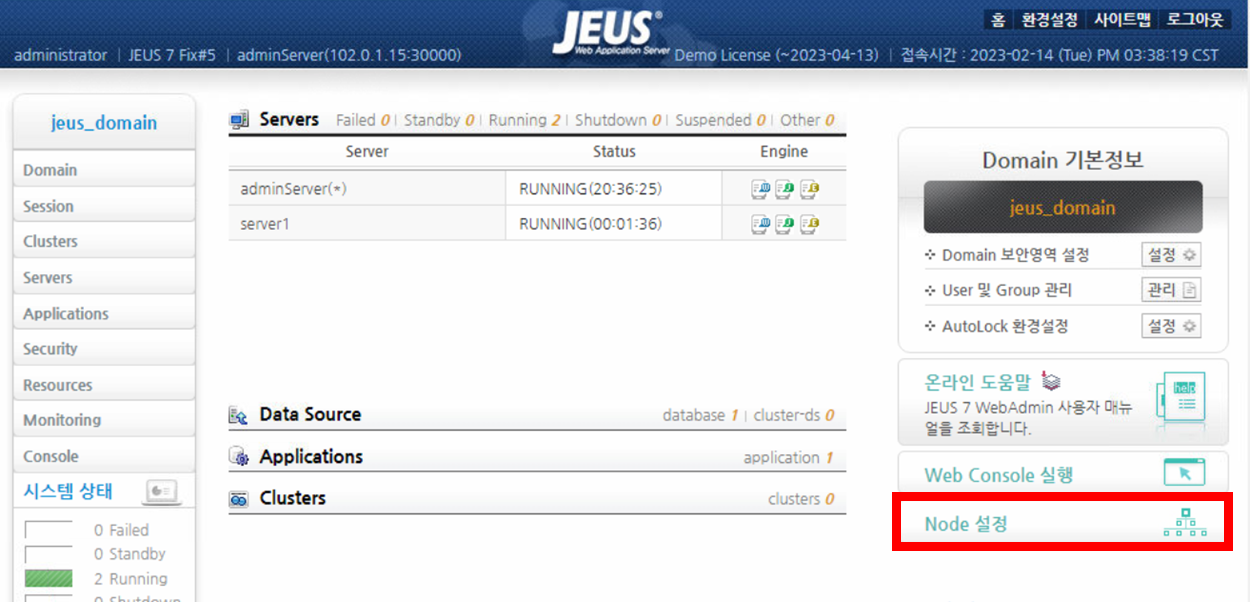Open the 홈 (Home) header link
The image size is (1250, 602).
coord(997,19)
